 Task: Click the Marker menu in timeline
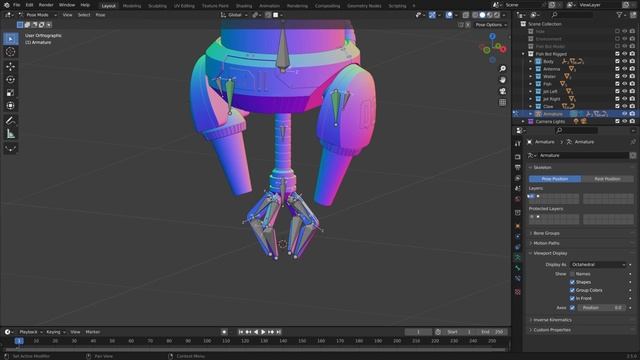click(93, 332)
